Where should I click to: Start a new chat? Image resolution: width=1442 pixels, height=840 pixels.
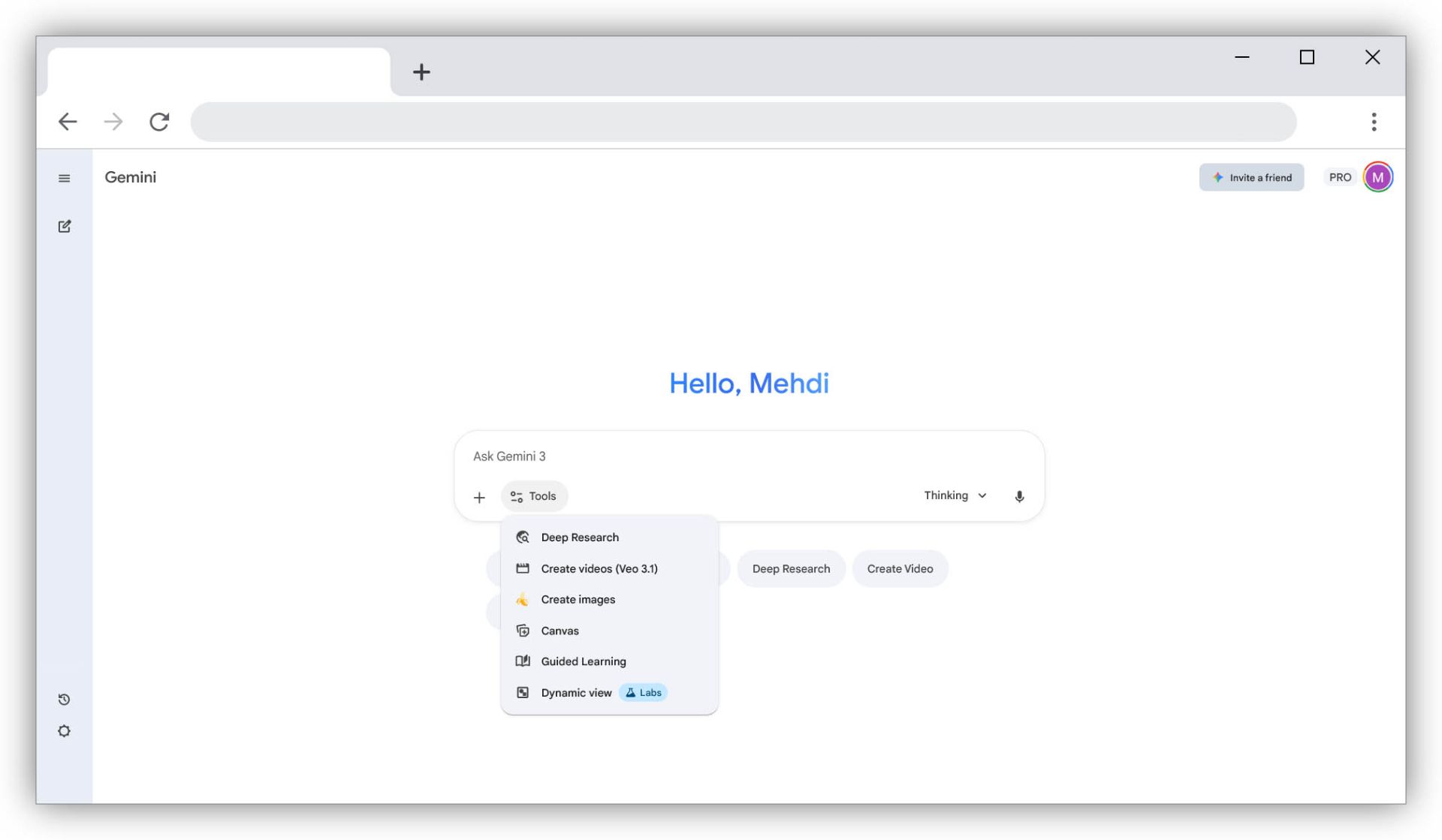(64, 225)
